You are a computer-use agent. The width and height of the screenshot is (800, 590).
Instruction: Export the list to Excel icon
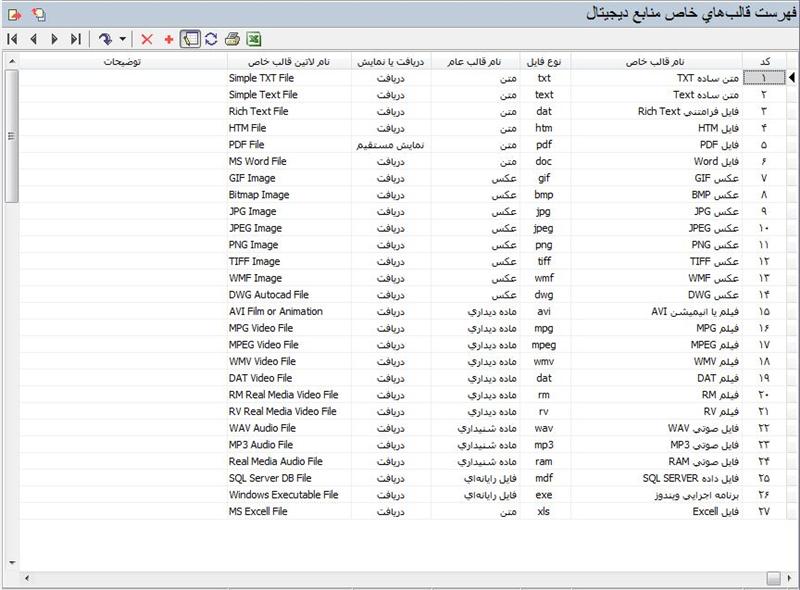point(254,39)
